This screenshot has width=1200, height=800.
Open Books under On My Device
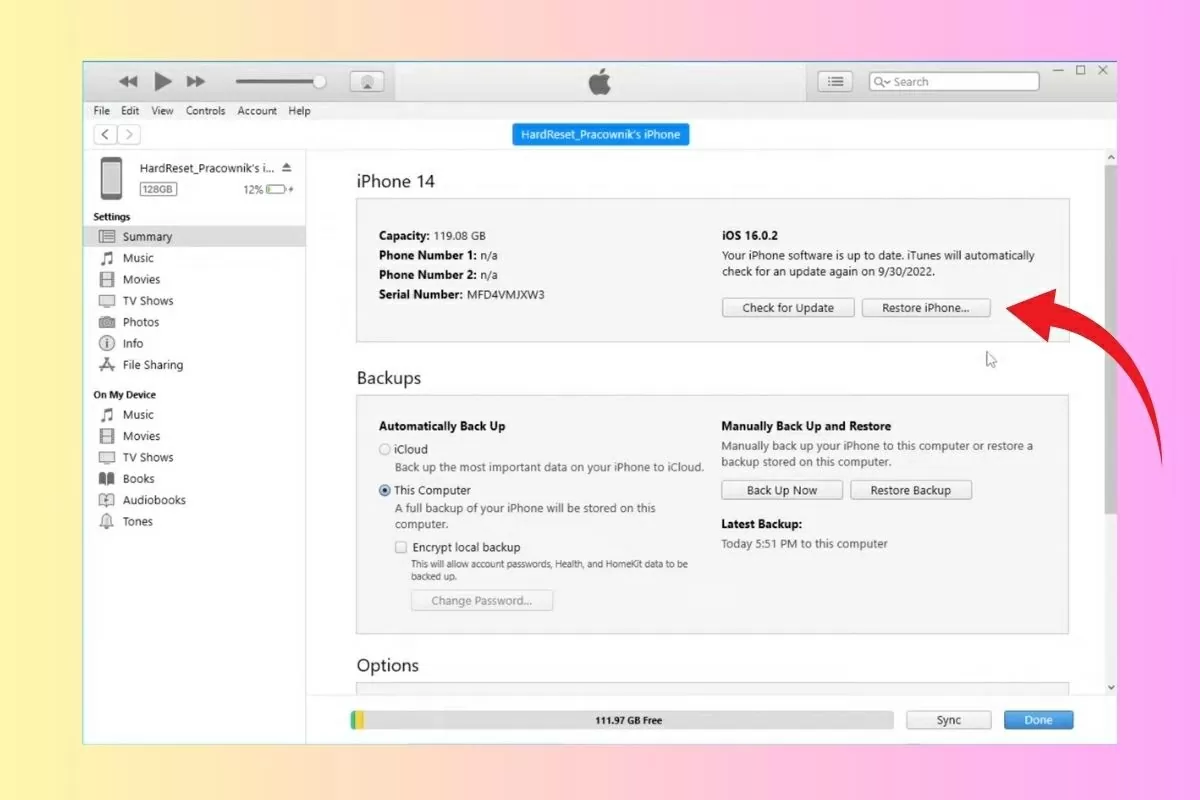coord(138,478)
